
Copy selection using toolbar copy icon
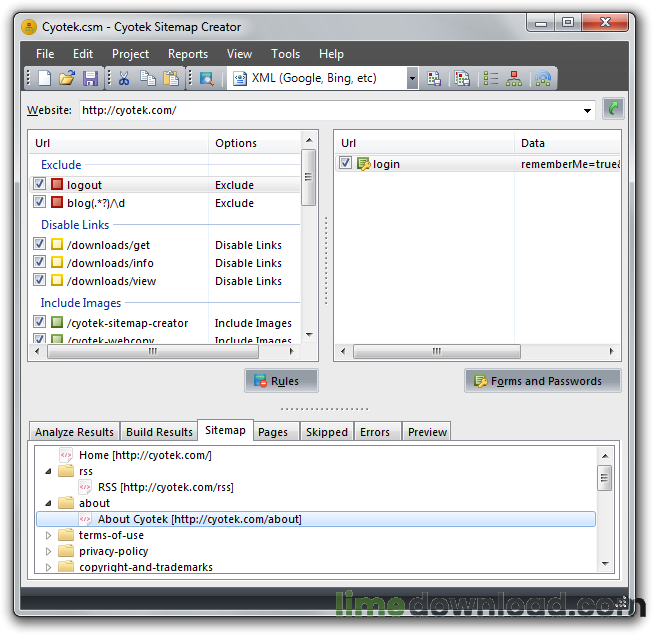tap(147, 78)
